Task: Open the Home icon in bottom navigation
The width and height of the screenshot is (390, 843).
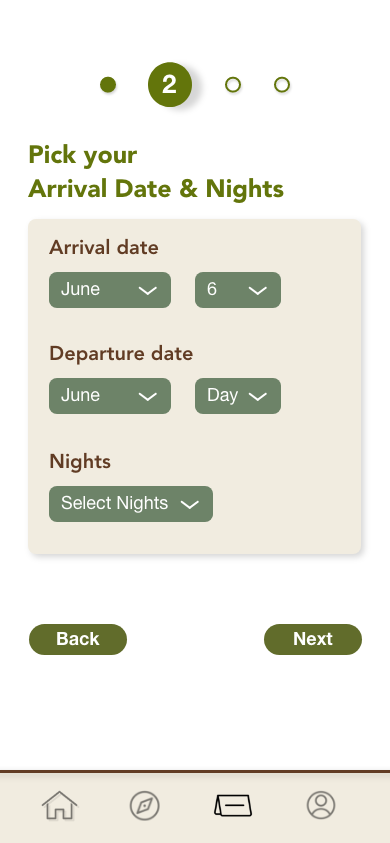Action: [x=60, y=805]
